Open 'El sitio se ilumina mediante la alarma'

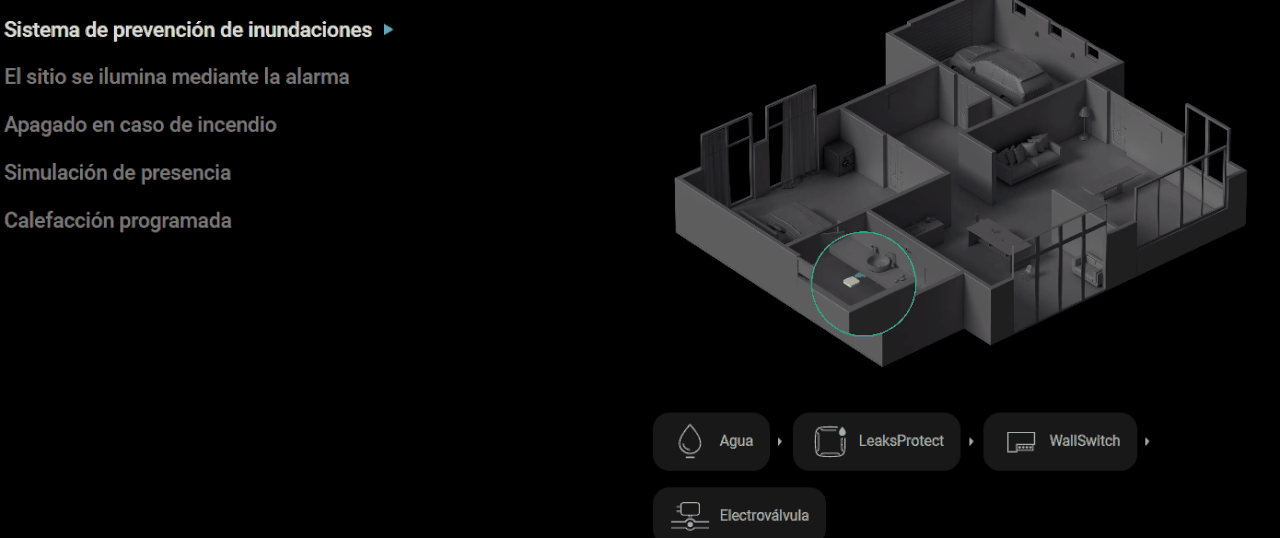(177, 77)
